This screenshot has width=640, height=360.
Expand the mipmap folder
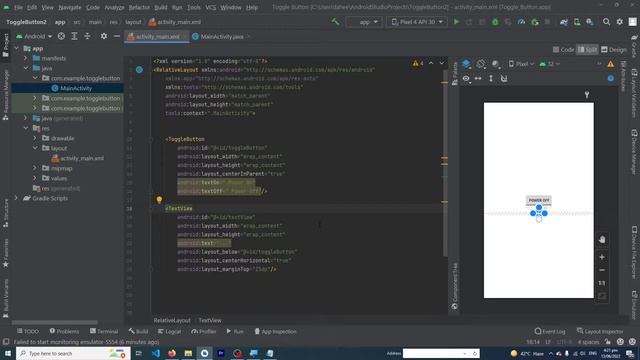pyautogui.click(x=35, y=168)
